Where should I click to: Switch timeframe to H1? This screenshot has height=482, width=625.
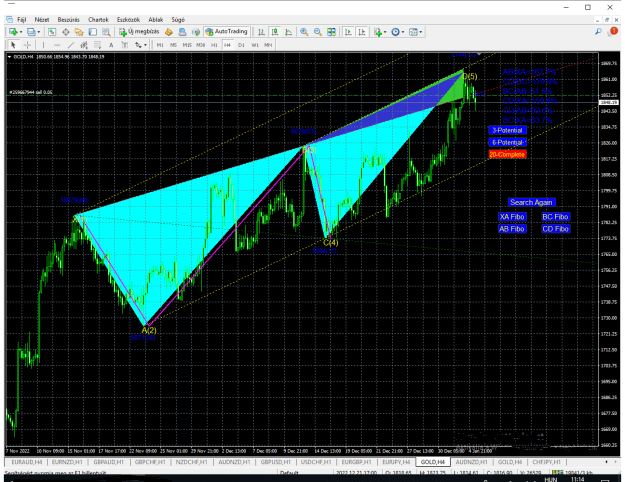click(x=214, y=45)
